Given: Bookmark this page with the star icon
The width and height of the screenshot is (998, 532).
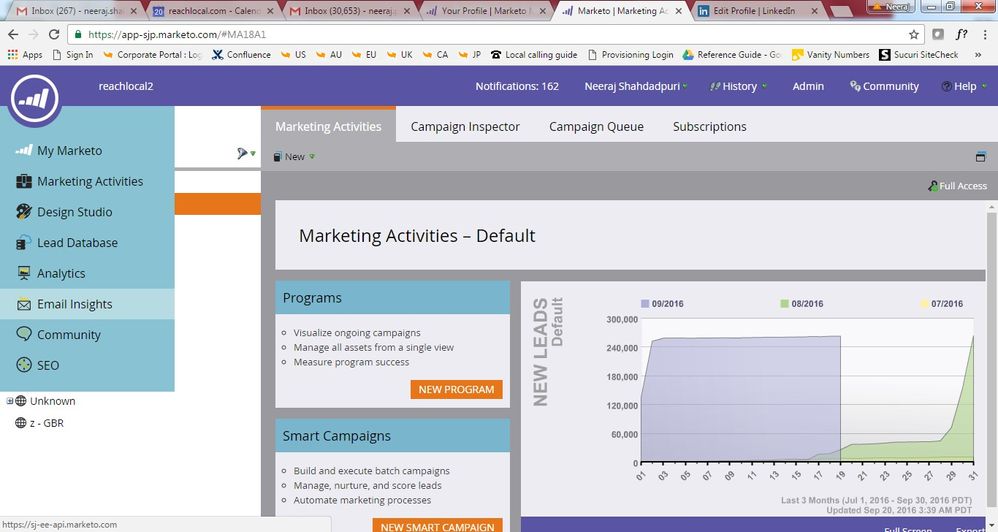Looking at the screenshot, I should 913,34.
